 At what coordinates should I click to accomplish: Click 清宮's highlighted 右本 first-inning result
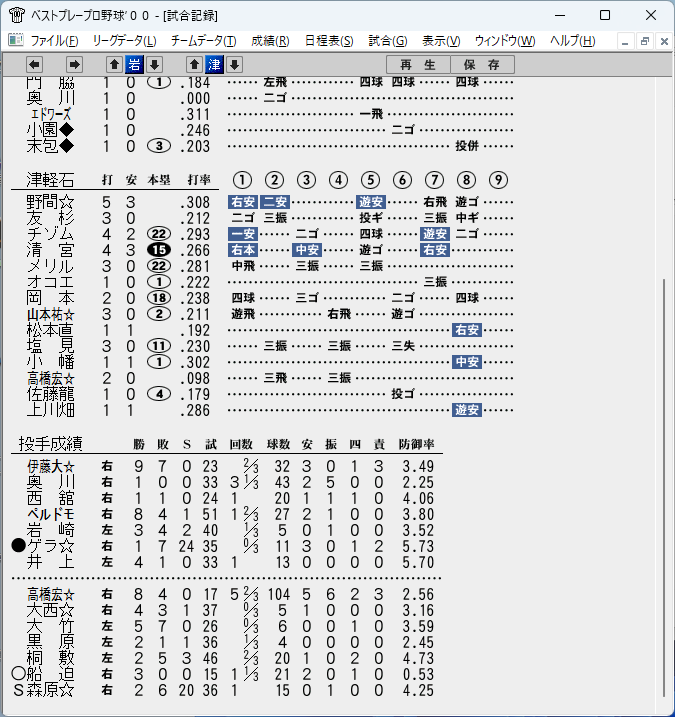click(x=243, y=250)
